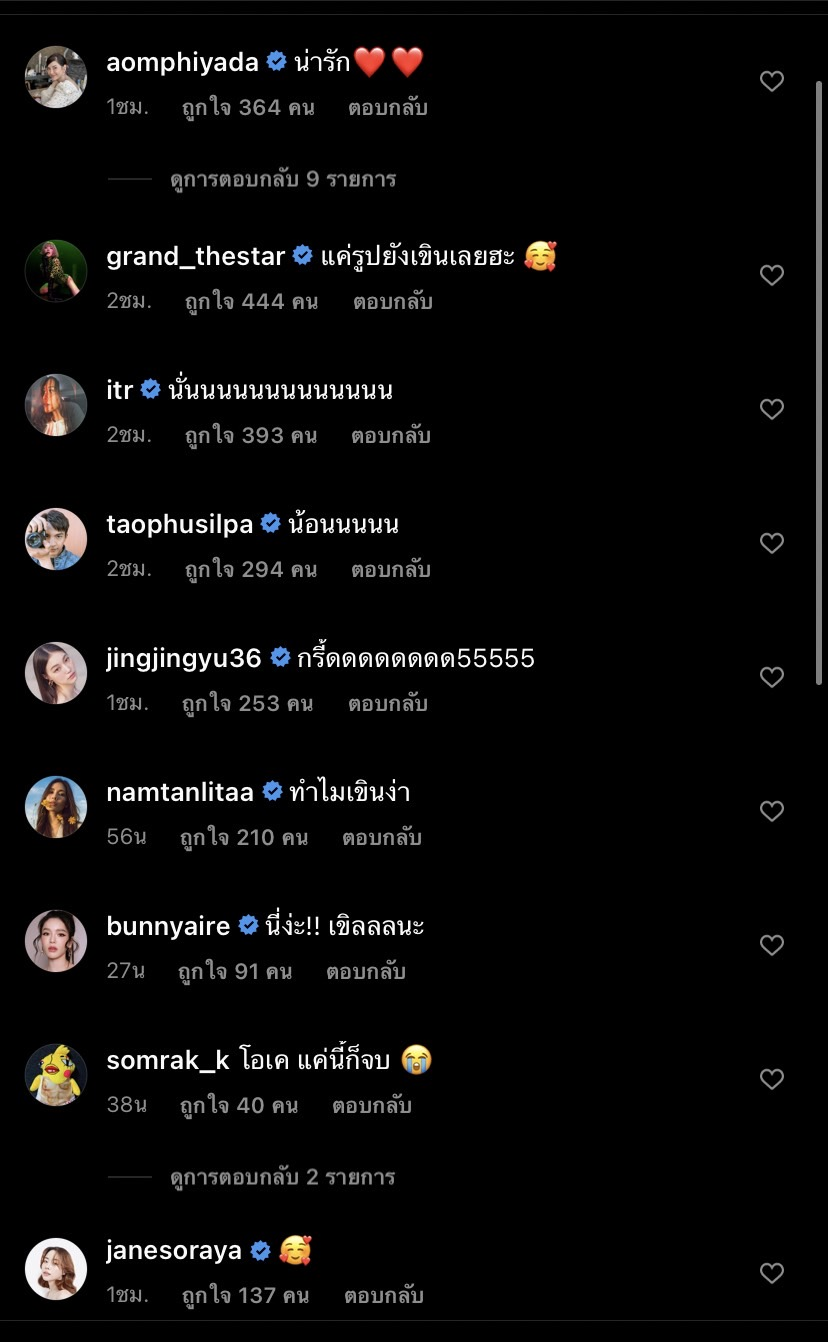Expand the 9 replies under aomphiyada
The width and height of the screenshot is (828, 1342).
[x=282, y=180]
